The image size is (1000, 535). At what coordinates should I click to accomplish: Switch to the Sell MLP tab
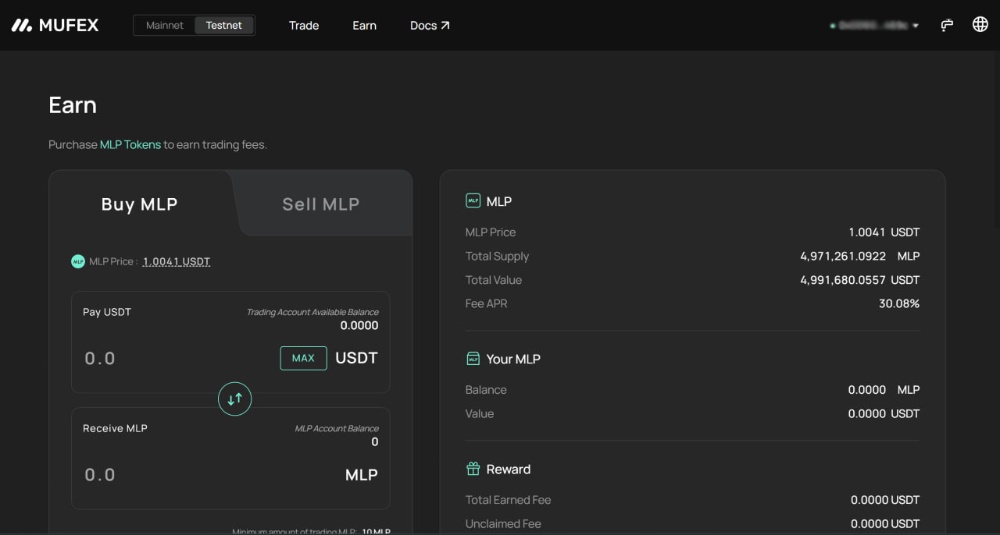321,204
